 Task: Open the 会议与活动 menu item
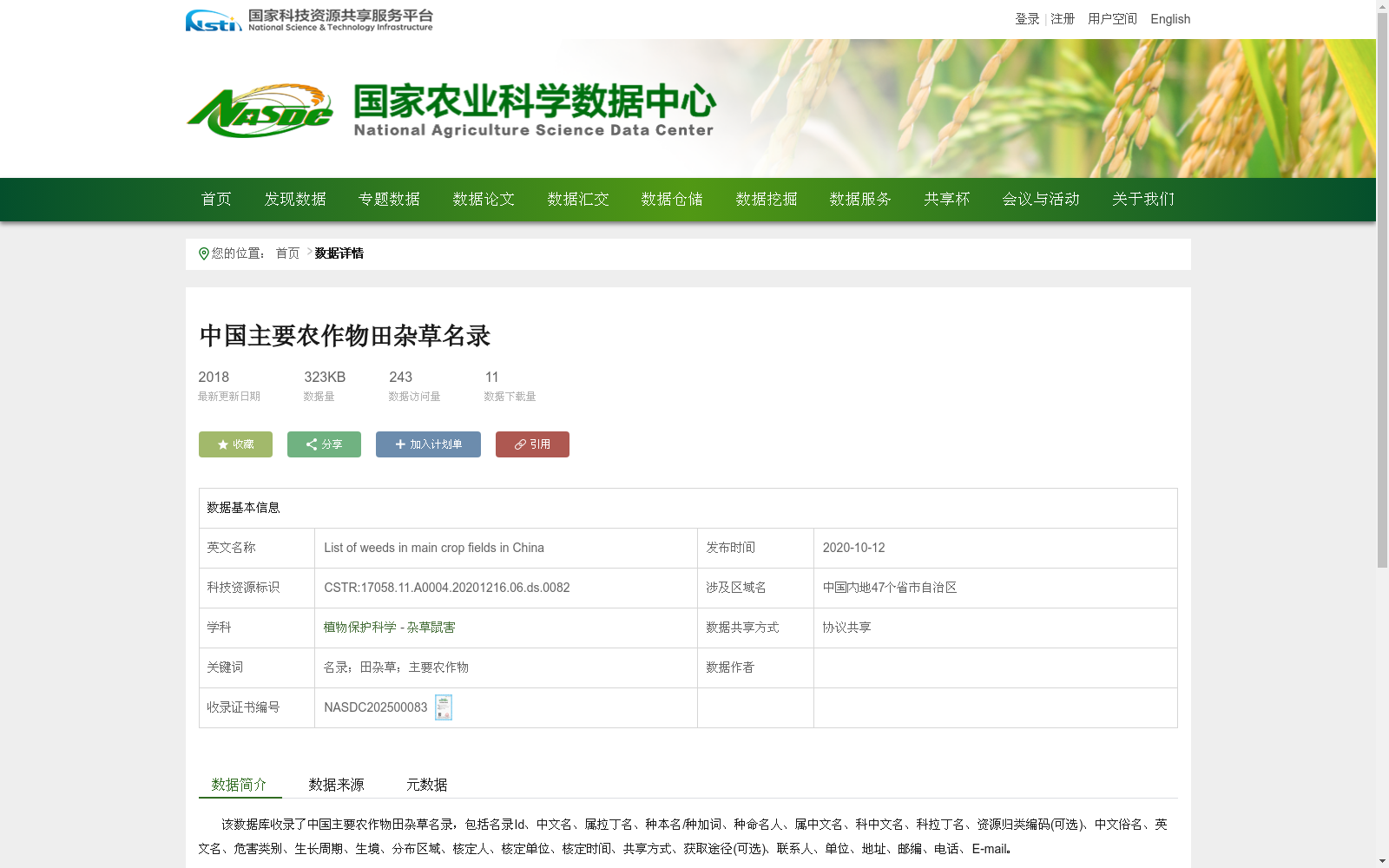1041,200
